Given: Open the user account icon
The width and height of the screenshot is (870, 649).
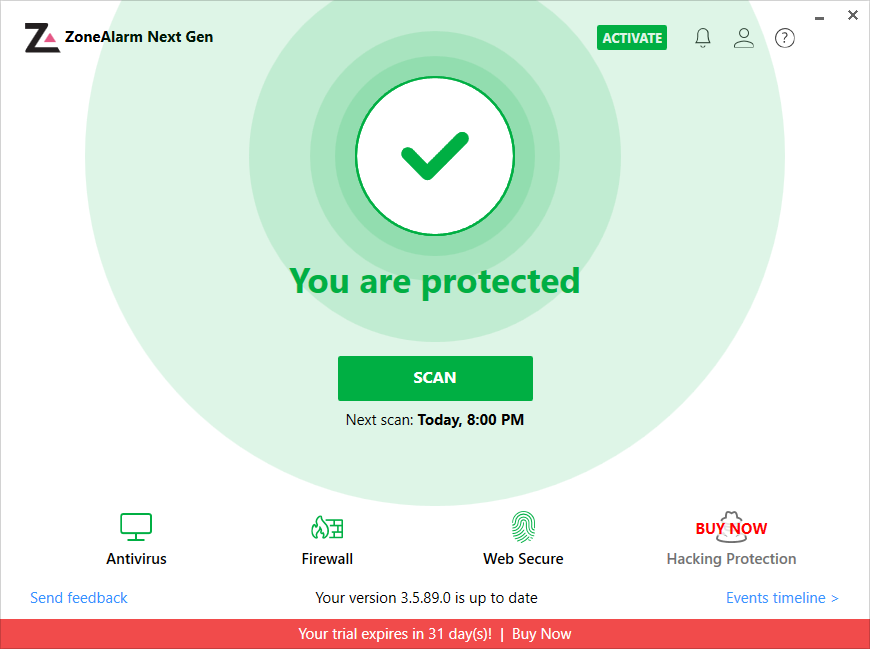Looking at the screenshot, I should click(x=743, y=38).
